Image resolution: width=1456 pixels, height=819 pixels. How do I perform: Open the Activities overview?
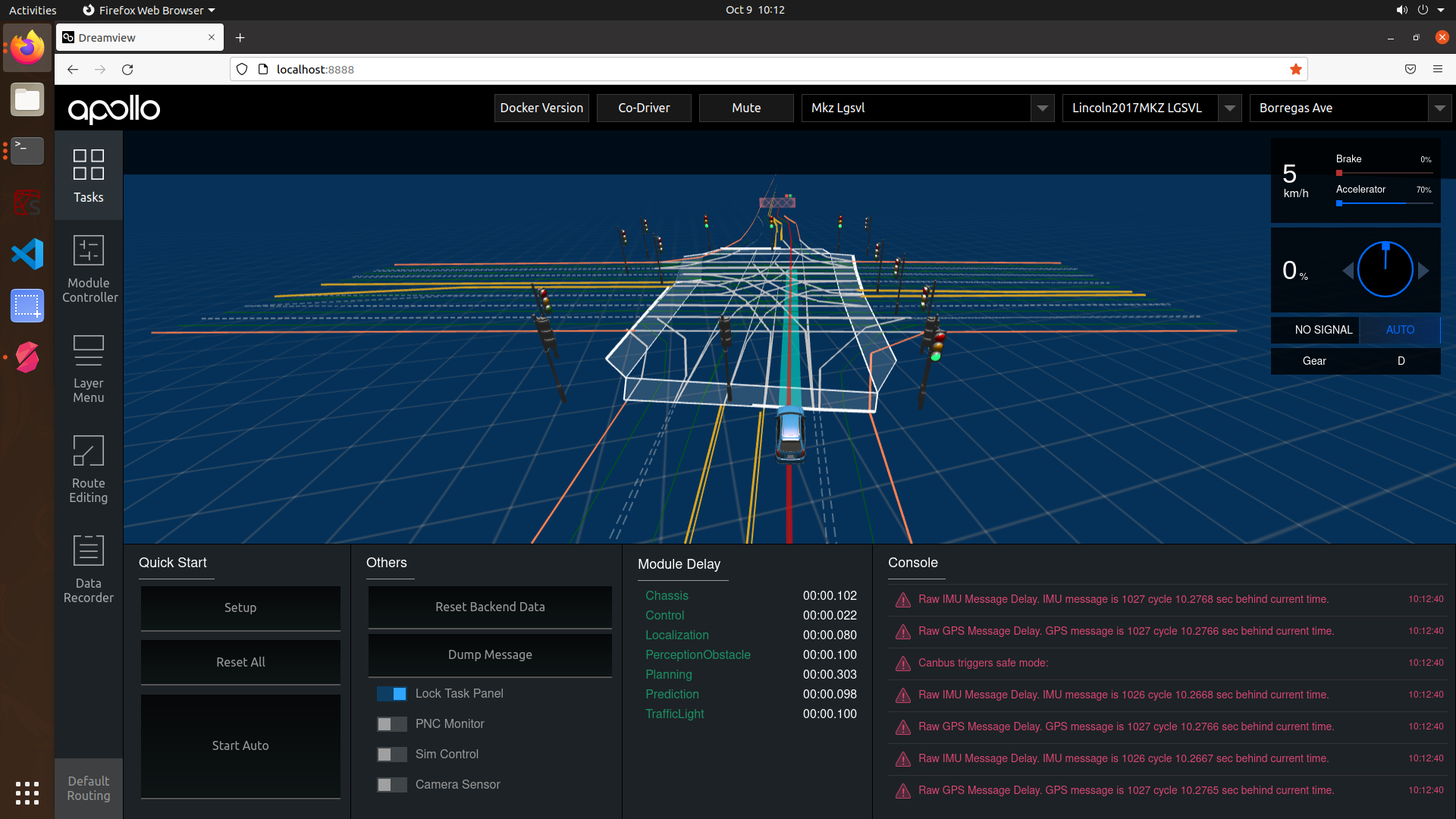click(33, 10)
